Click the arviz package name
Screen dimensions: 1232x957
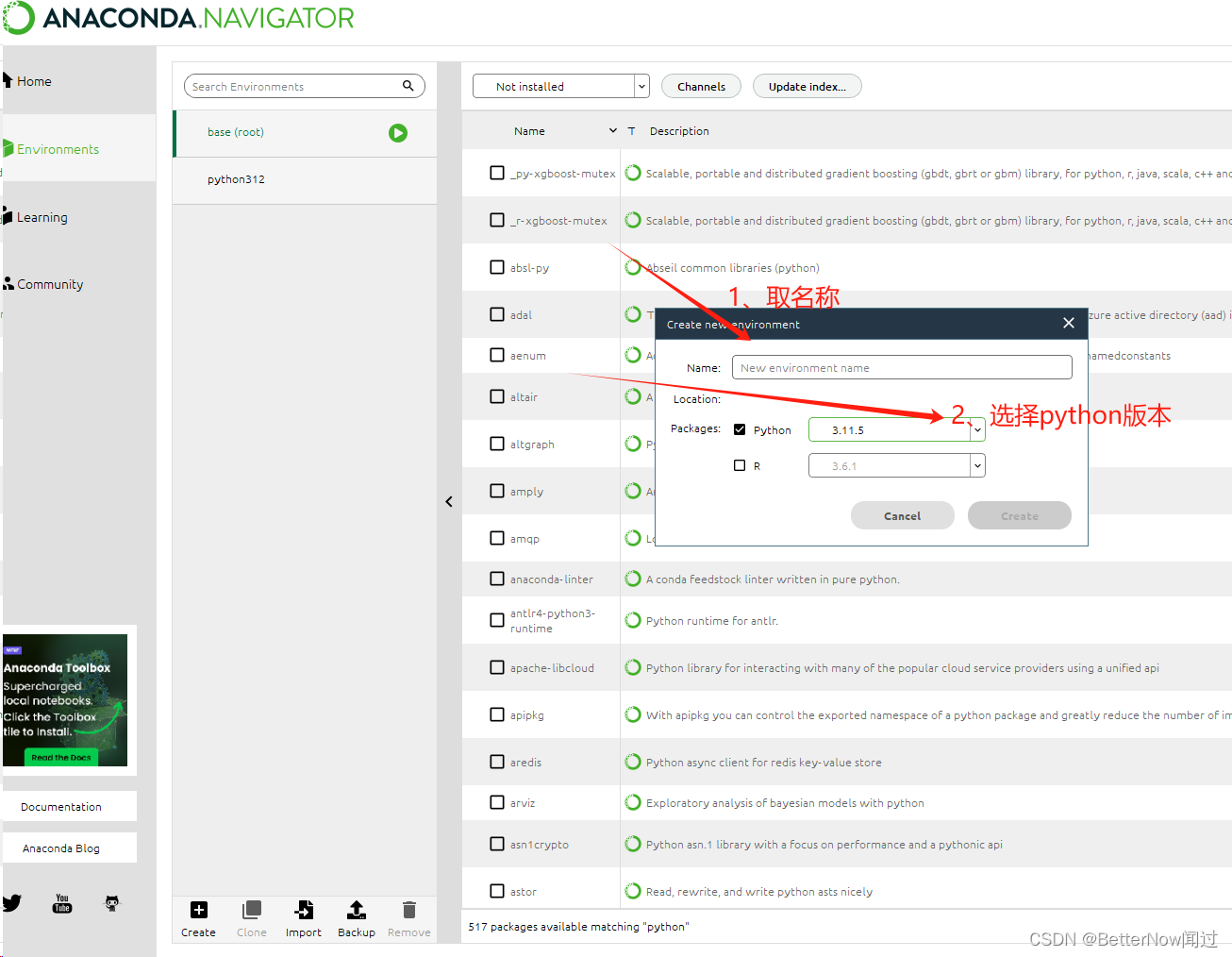pyautogui.click(x=523, y=803)
